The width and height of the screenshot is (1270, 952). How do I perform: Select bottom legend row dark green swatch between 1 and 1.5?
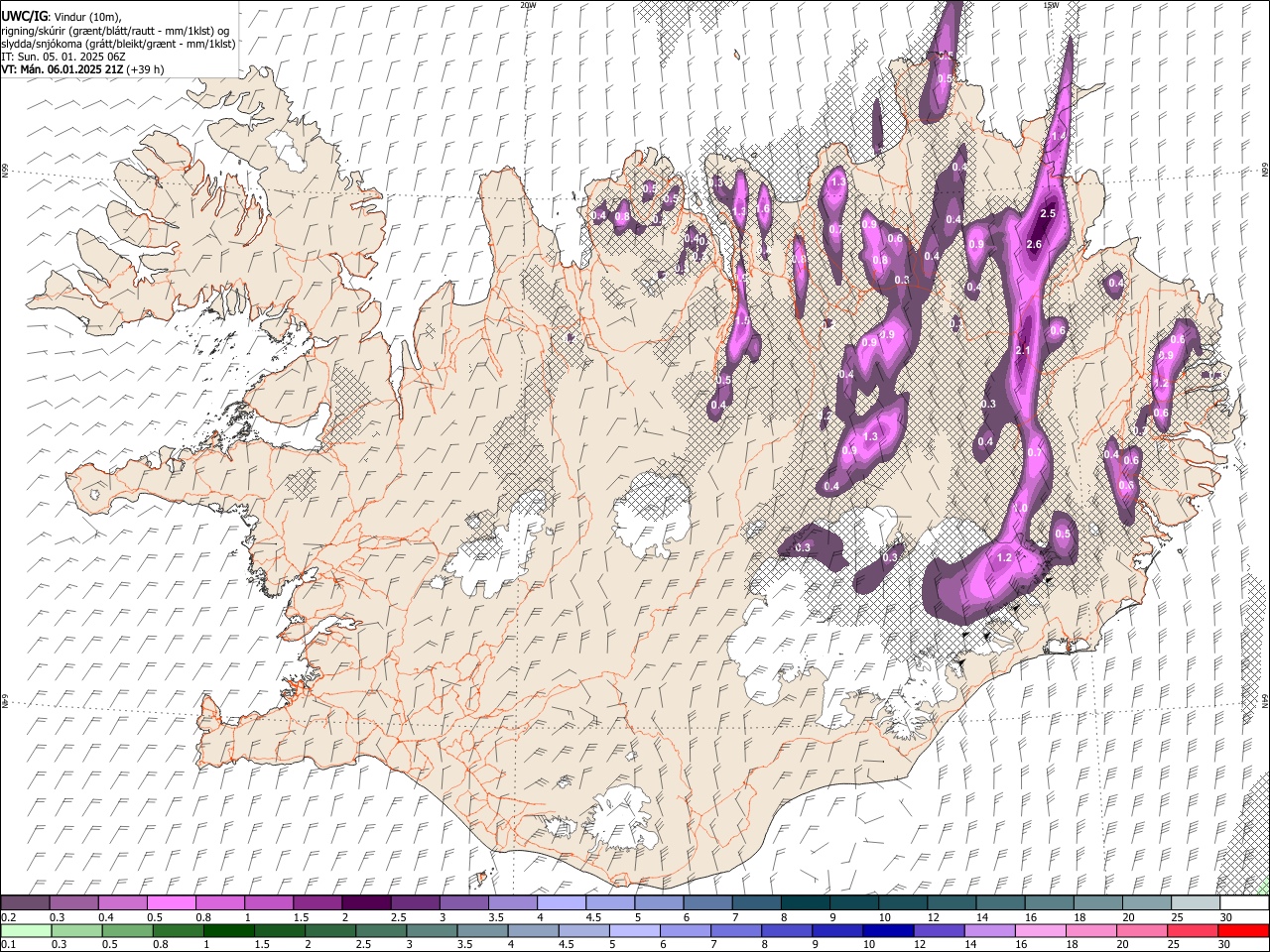pos(228,930)
